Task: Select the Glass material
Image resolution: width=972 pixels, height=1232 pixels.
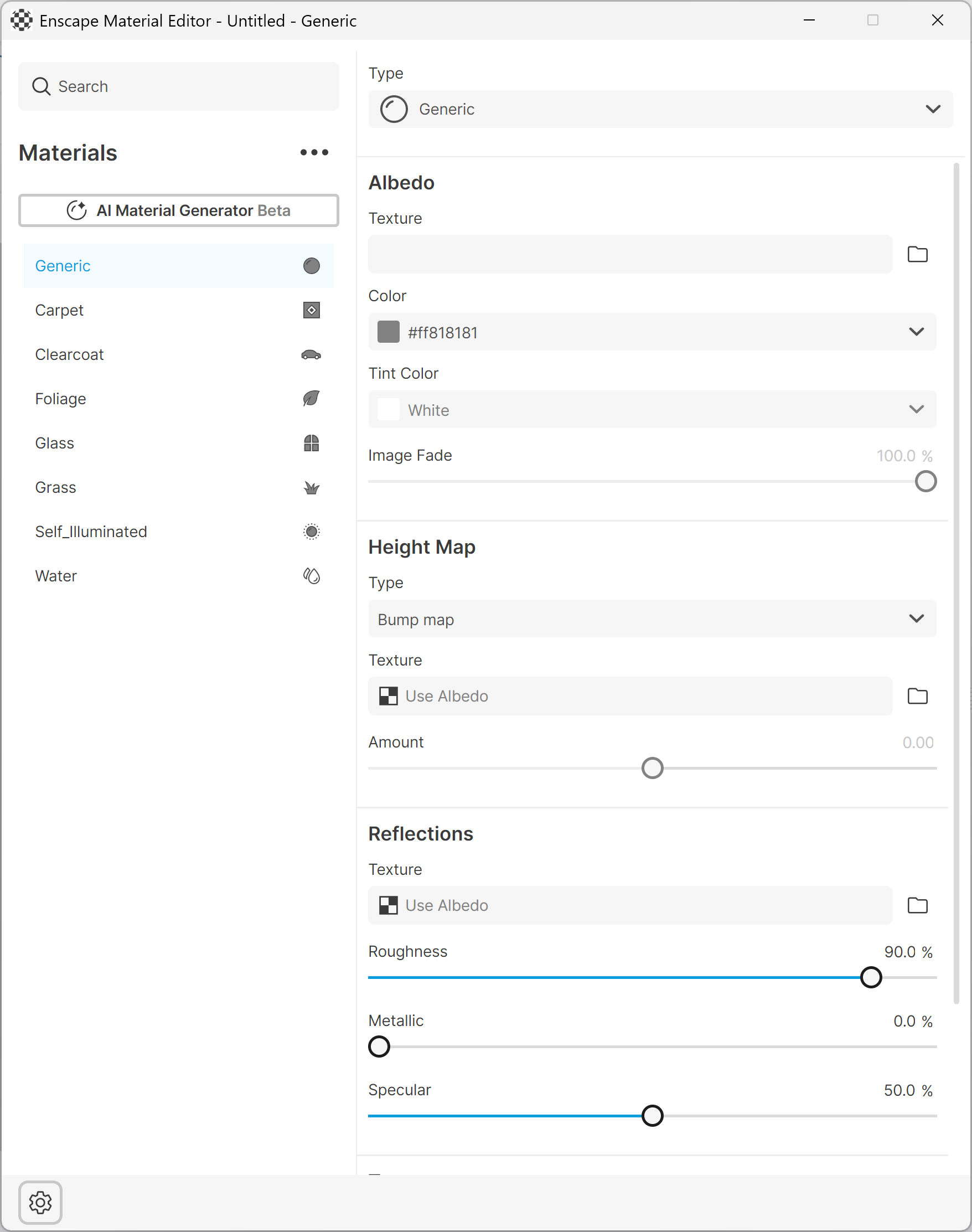Action: coord(179,443)
